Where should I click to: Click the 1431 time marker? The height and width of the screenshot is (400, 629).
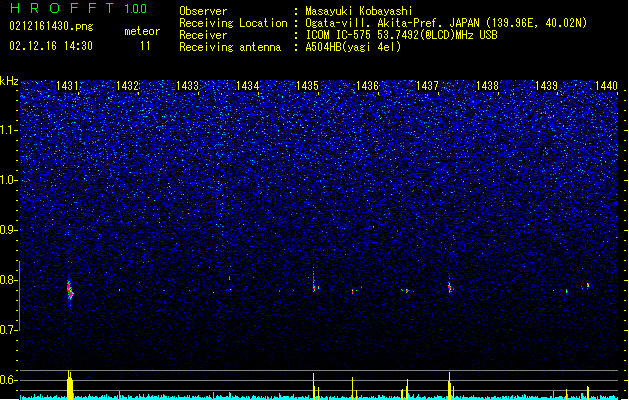(67, 86)
